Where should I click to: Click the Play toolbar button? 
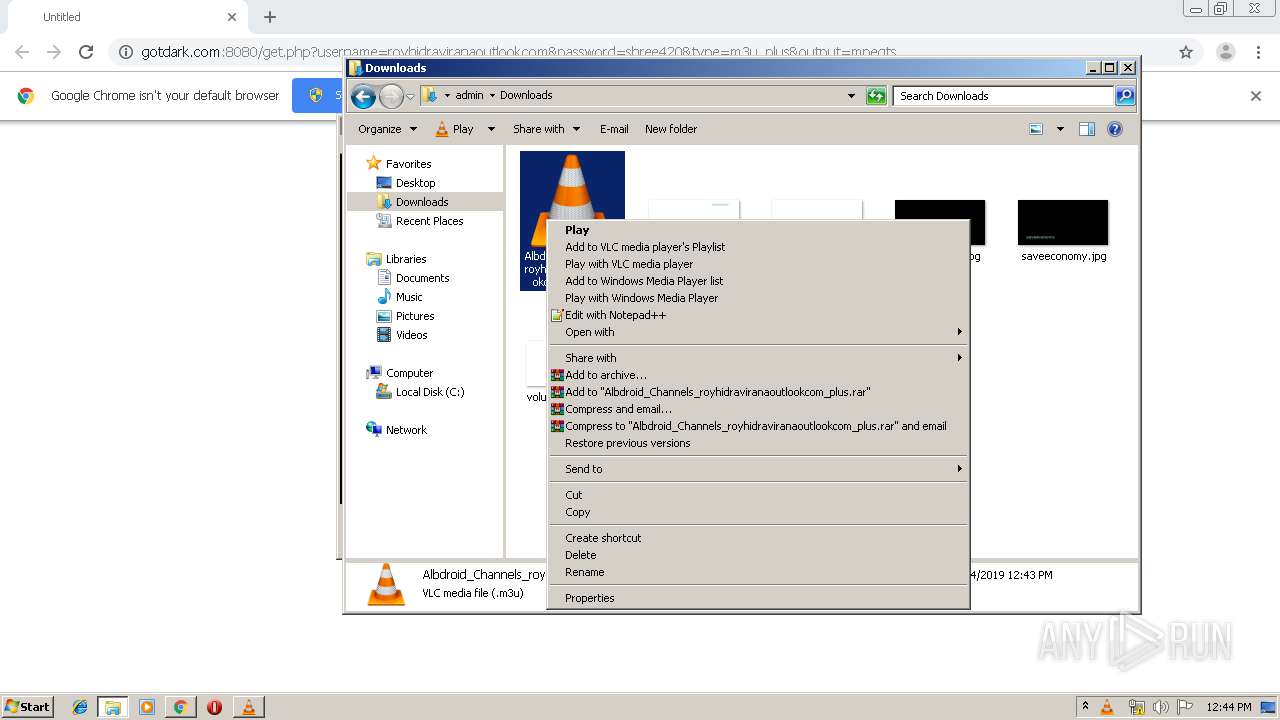(x=455, y=129)
